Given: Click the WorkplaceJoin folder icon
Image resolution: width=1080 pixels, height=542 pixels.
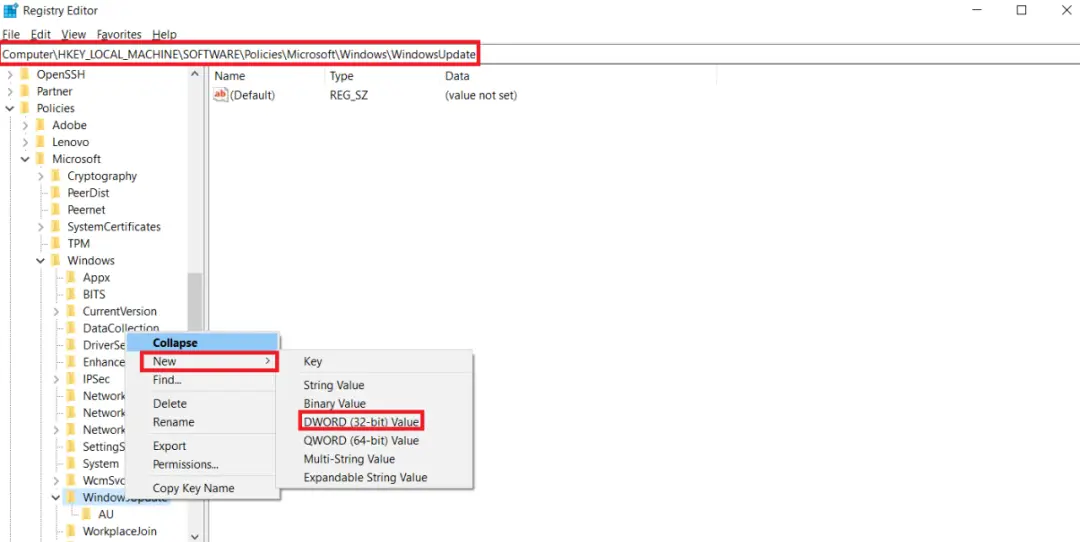Looking at the screenshot, I should (71, 531).
